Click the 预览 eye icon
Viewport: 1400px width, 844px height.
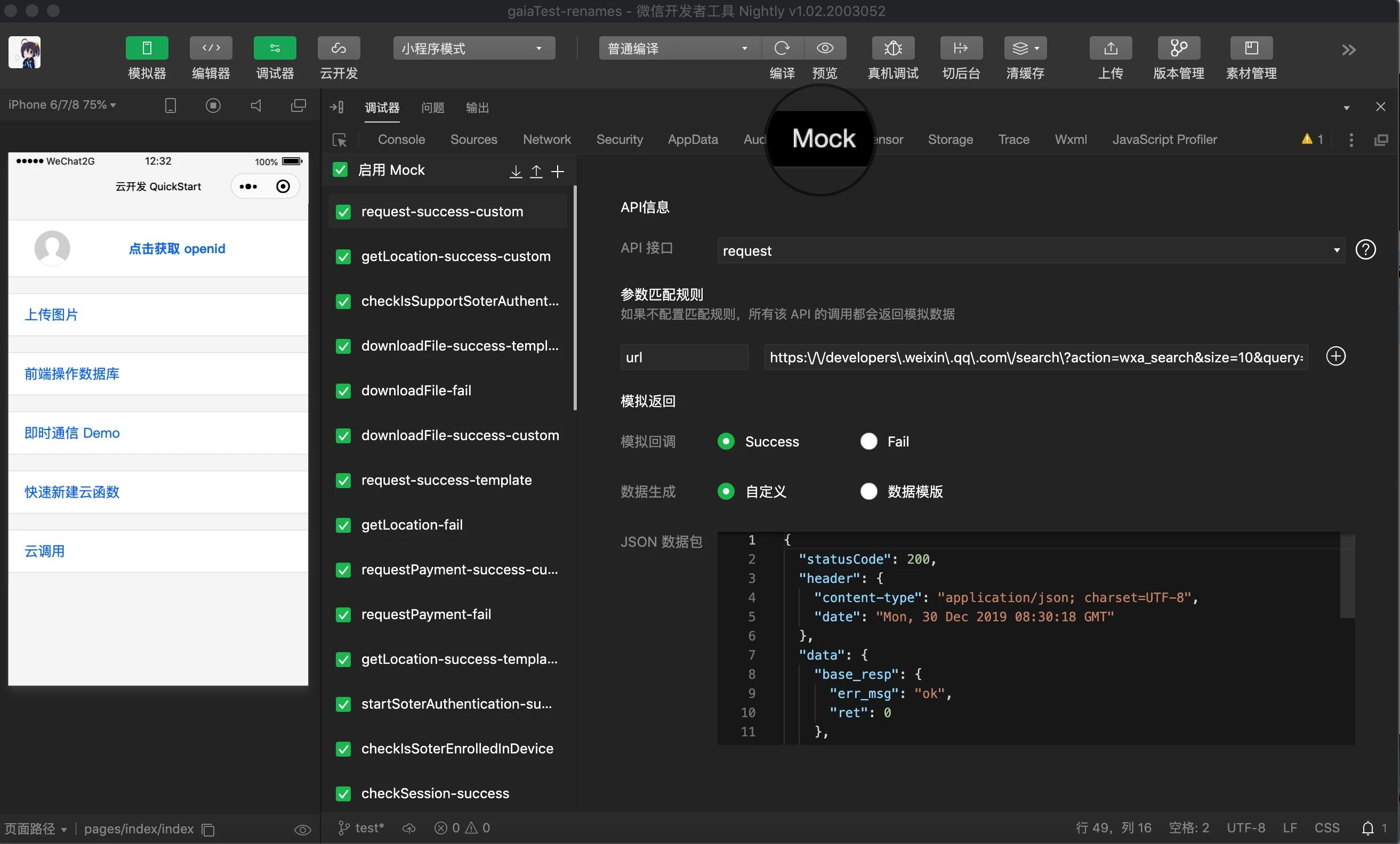coord(824,48)
